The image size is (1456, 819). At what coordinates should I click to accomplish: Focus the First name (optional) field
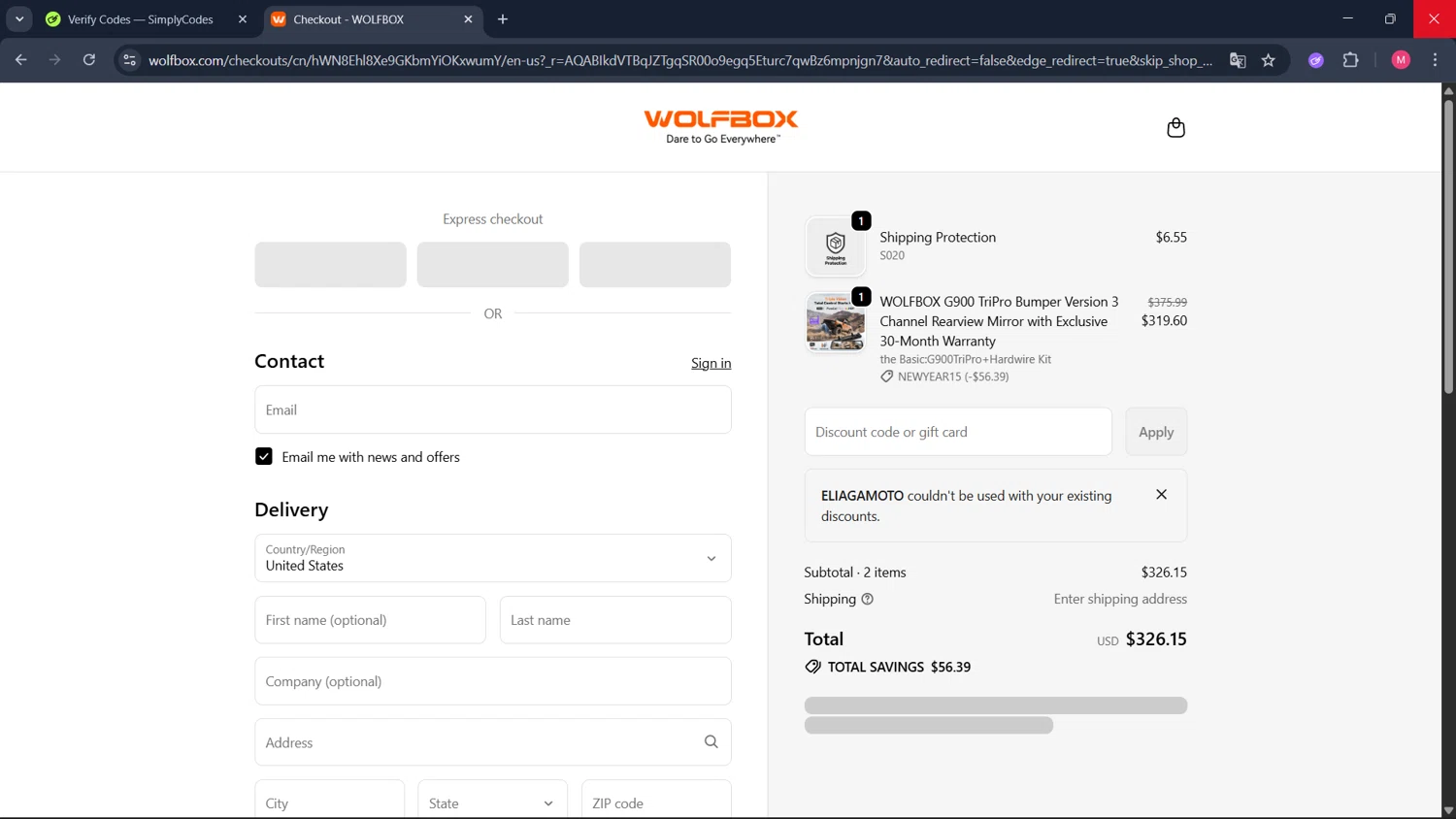click(370, 620)
